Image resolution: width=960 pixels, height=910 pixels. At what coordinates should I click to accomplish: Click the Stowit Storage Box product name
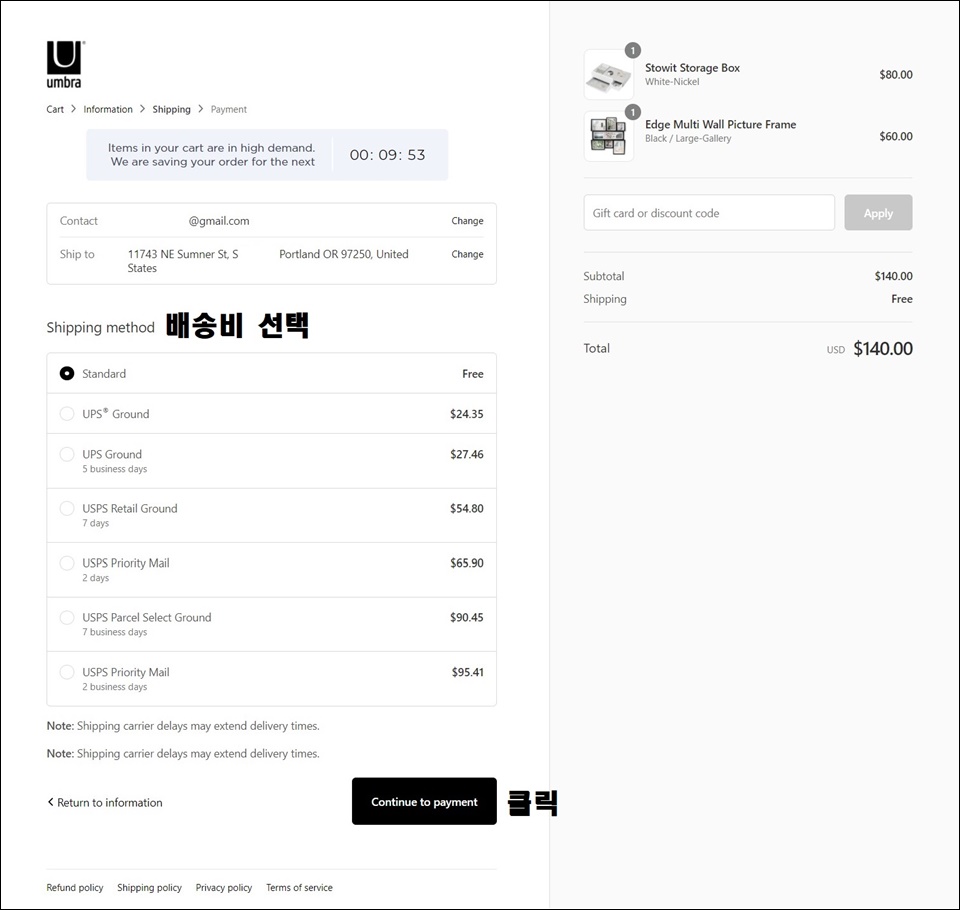pos(692,68)
